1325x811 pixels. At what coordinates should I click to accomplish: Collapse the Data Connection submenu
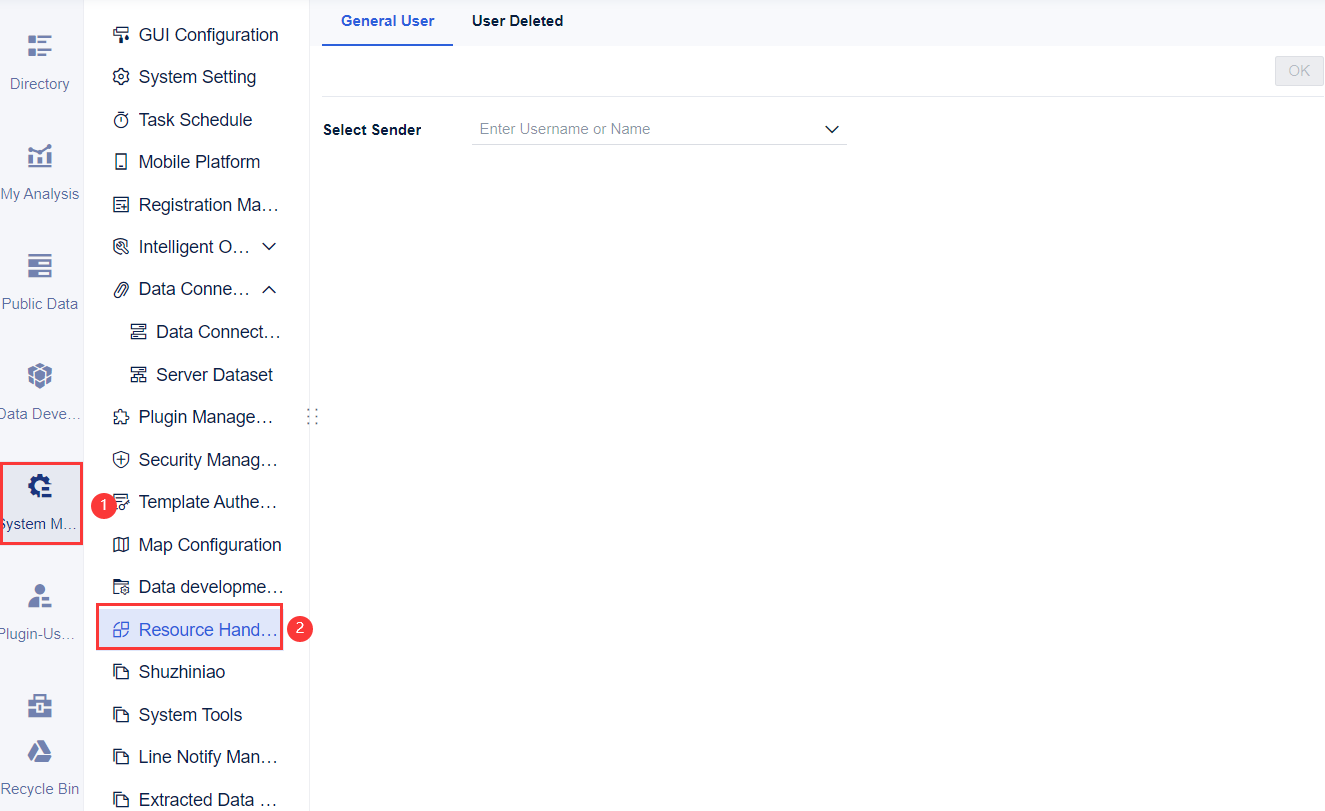[x=268, y=288]
